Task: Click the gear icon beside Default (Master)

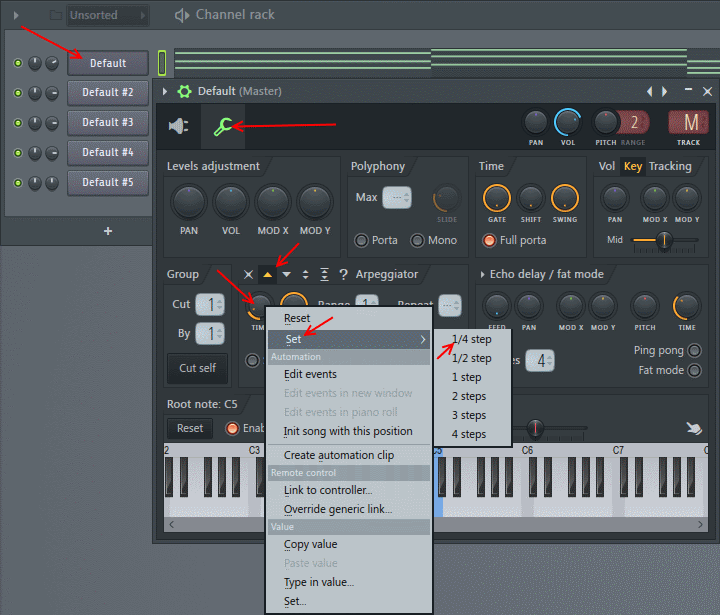Action: [x=184, y=91]
